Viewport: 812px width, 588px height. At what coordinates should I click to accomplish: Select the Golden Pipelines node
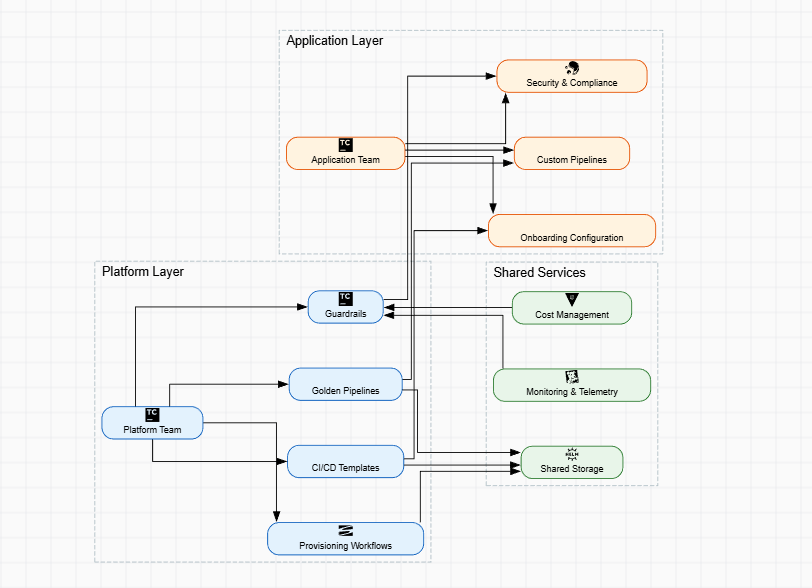click(345, 384)
